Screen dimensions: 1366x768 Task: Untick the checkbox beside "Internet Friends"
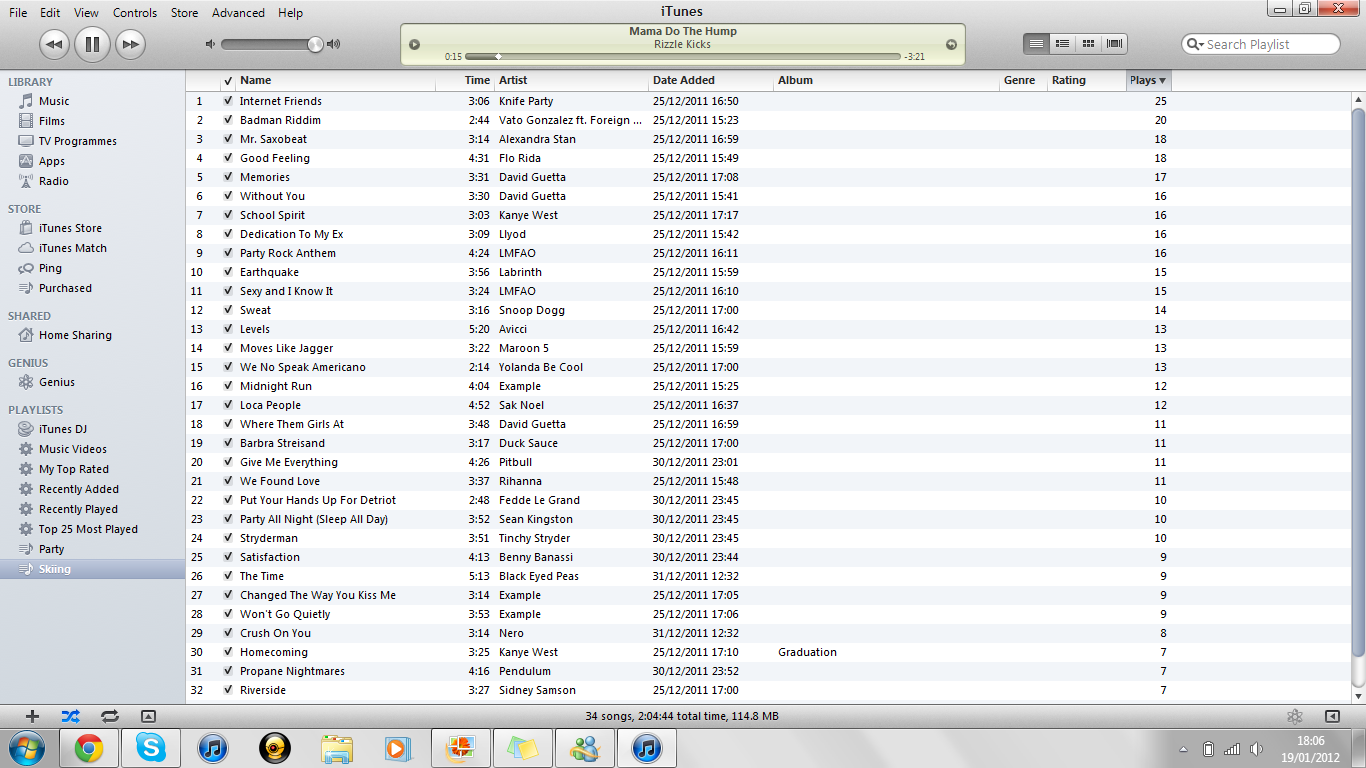tap(228, 101)
